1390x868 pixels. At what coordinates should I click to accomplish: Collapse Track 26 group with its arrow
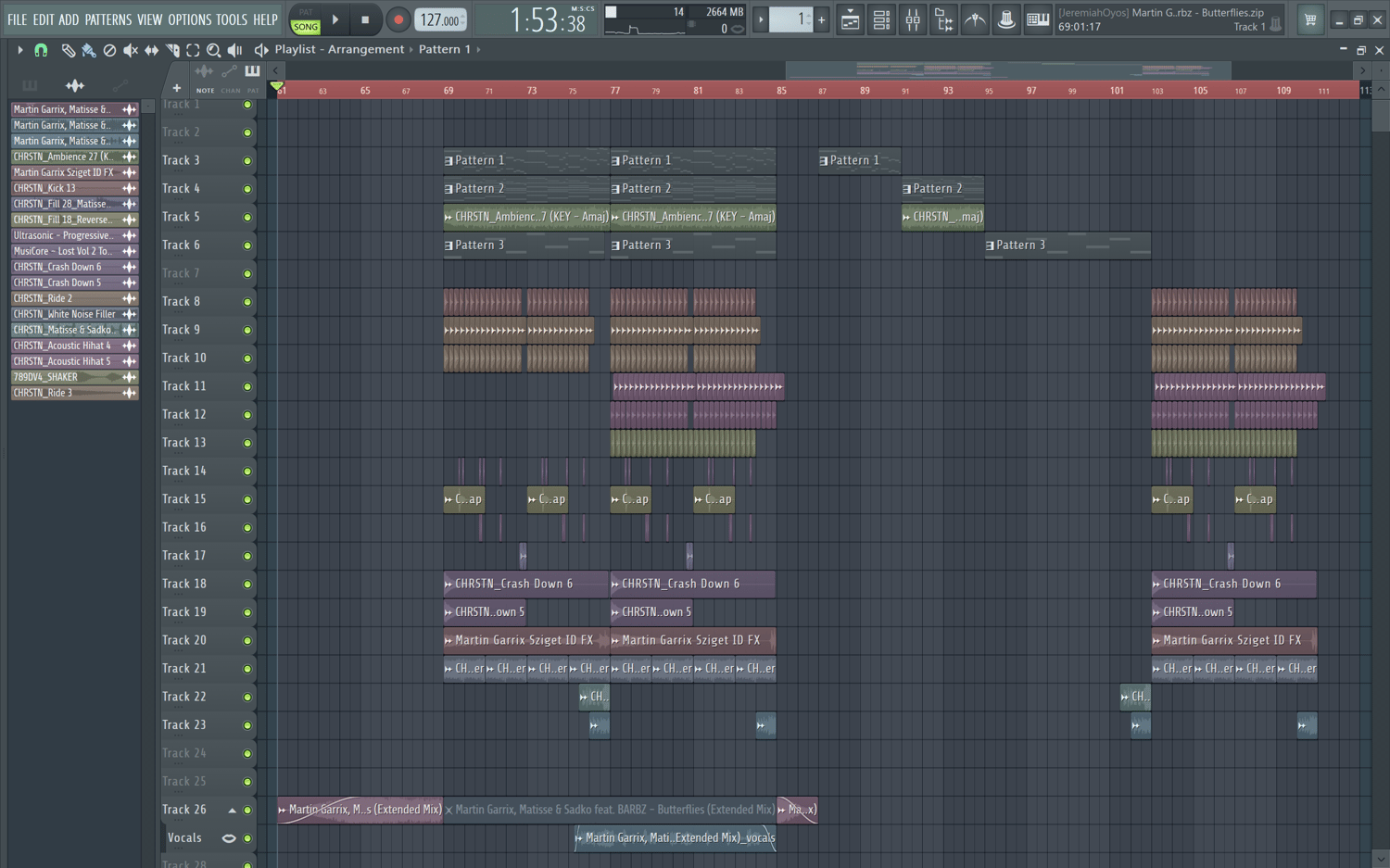click(232, 811)
